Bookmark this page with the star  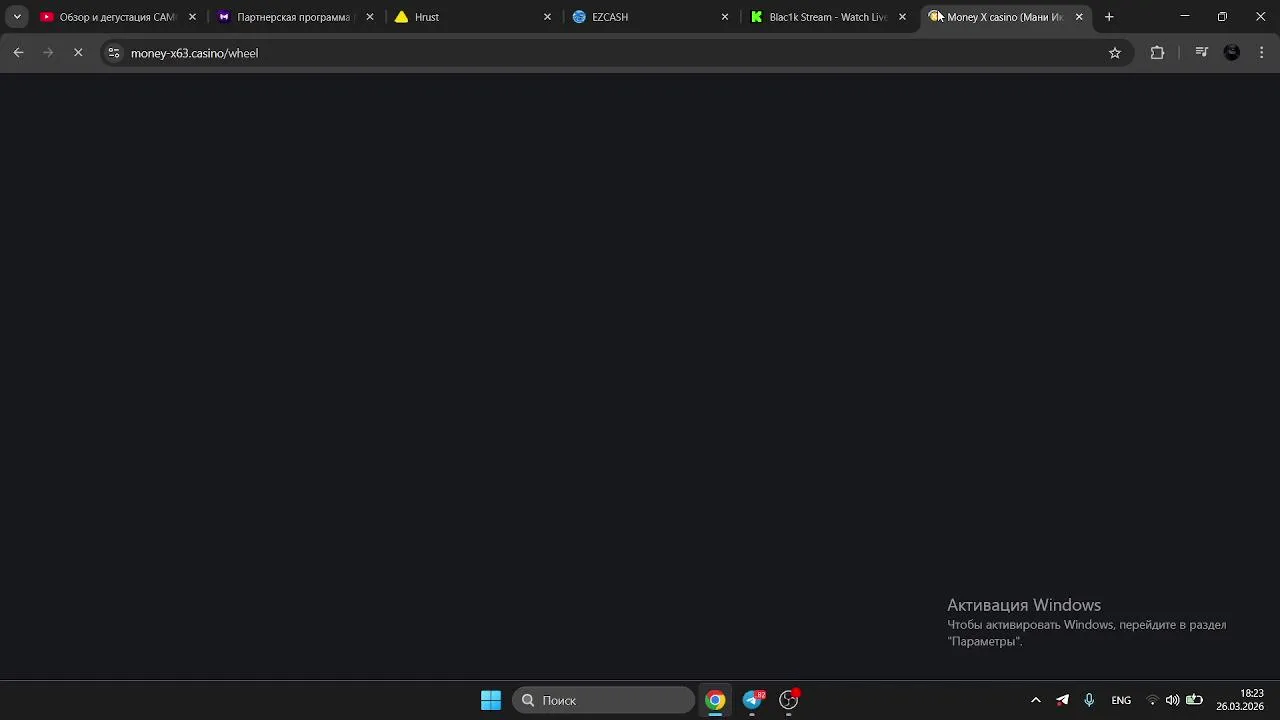click(x=1115, y=53)
